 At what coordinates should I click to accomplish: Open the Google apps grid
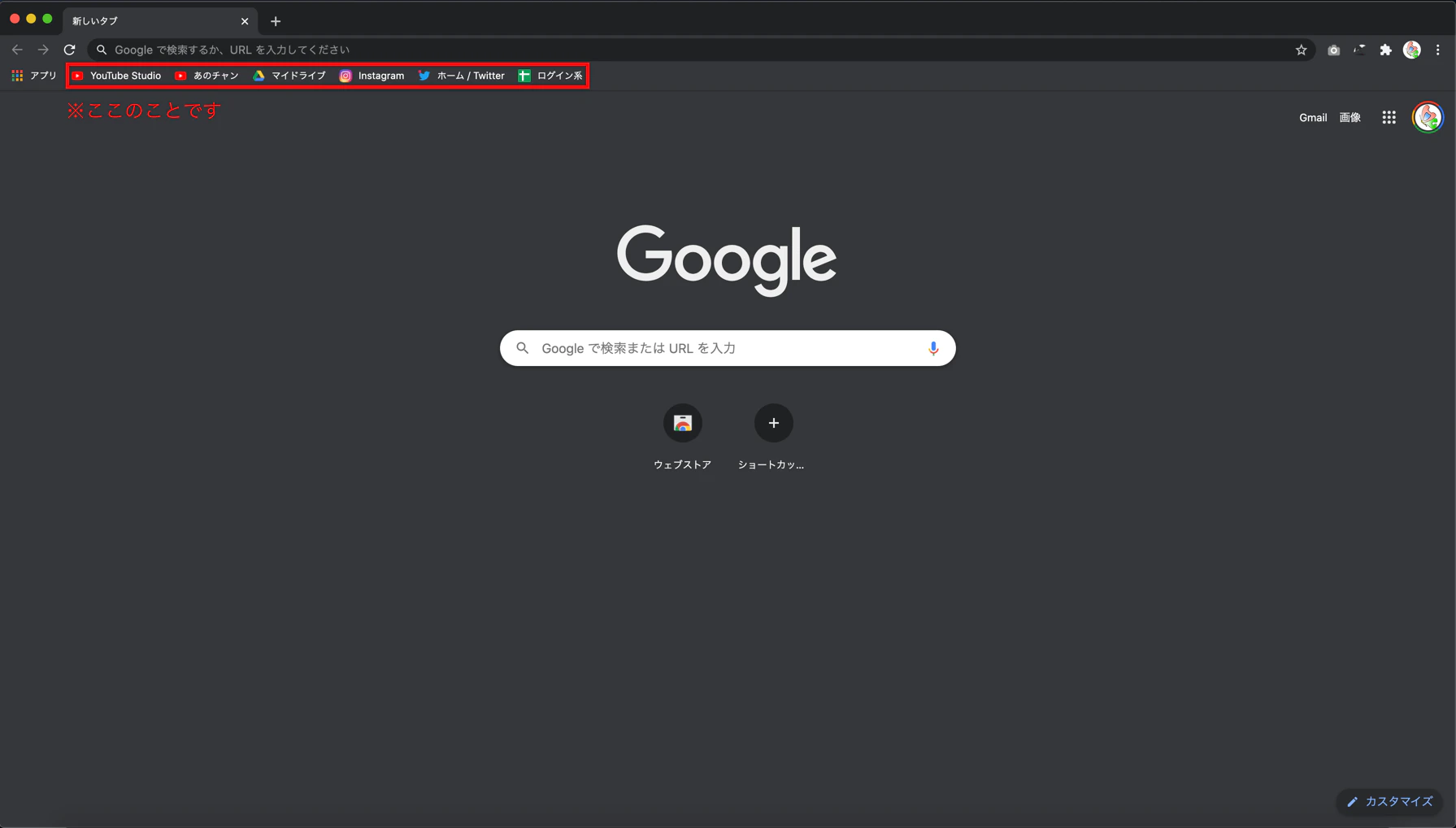click(x=1389, y=118)
